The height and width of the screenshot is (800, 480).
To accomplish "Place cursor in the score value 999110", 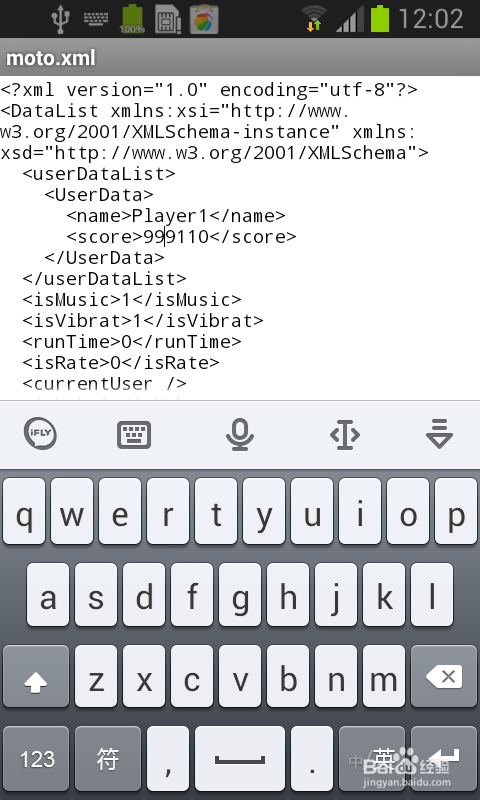I will click(176, 237).
